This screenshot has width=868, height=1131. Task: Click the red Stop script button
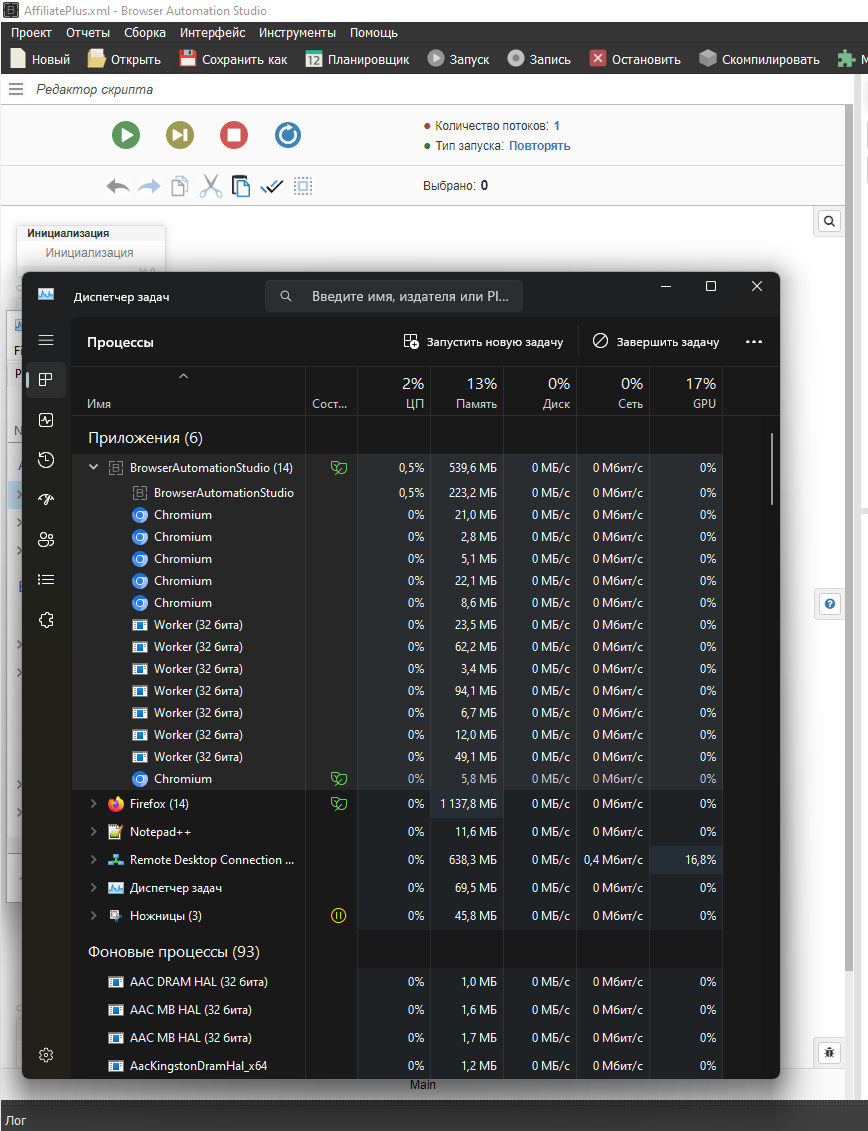tap(234, 135)
